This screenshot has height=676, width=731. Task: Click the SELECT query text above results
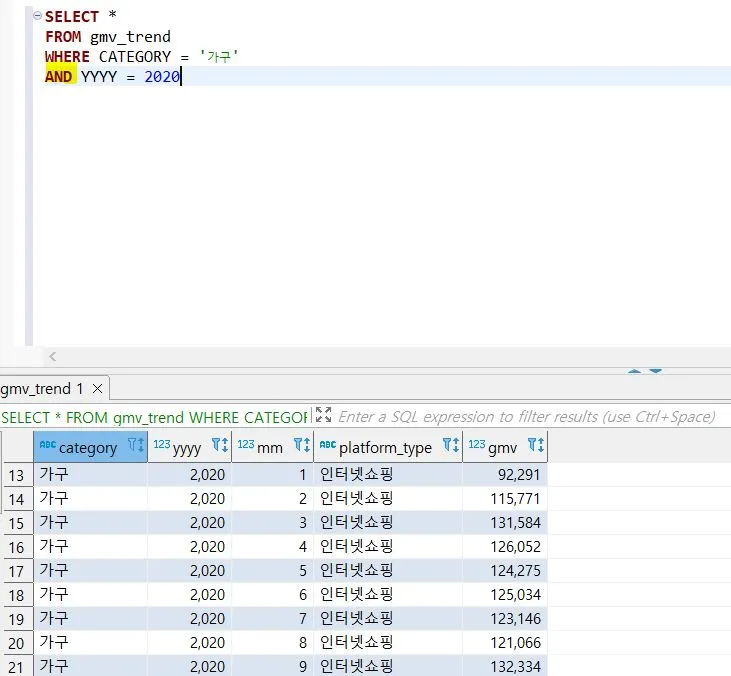154,417
